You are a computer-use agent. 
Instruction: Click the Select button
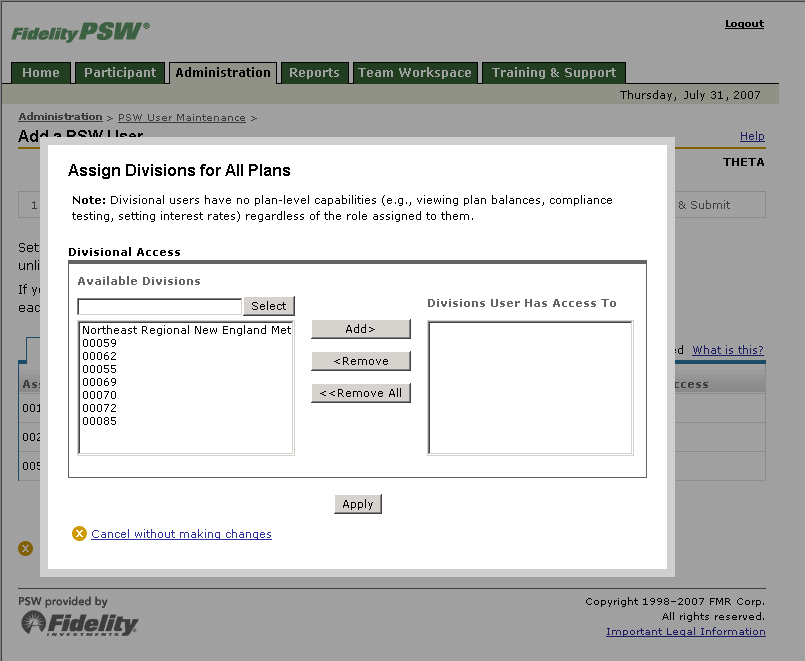[269, 306]
